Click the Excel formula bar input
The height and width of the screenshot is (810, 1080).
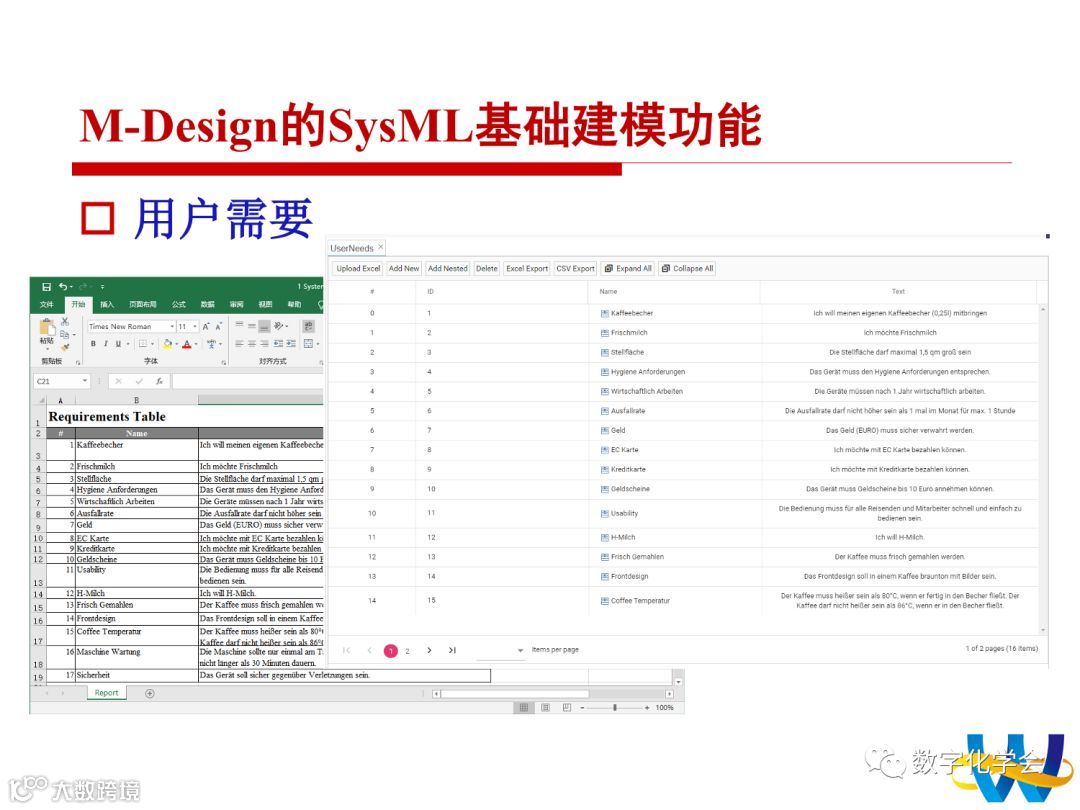(248, 381)
